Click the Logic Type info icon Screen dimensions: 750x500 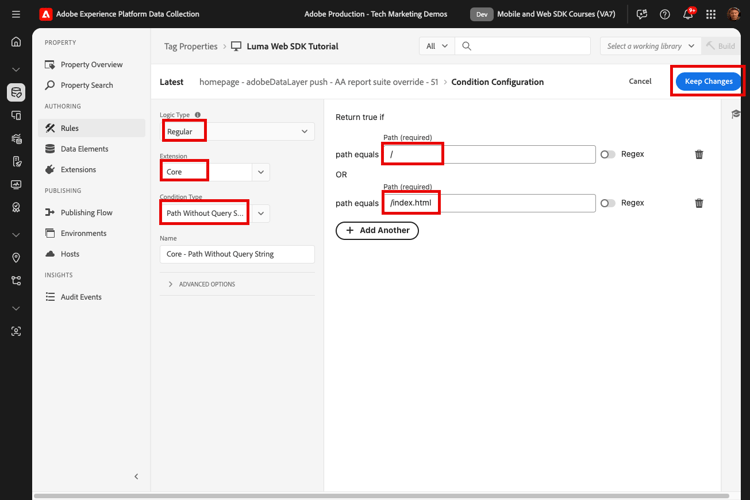point(198,115)
